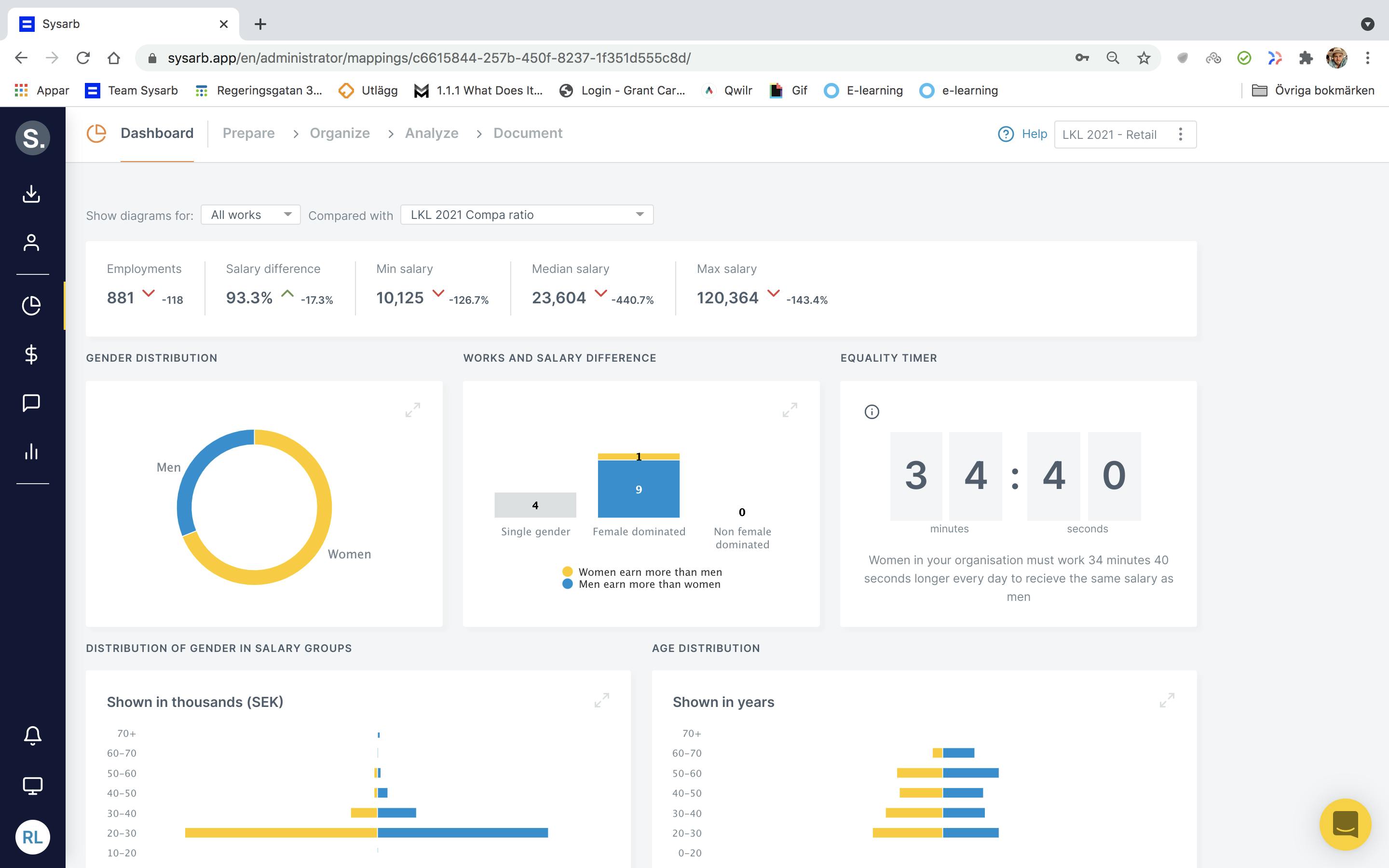Switch to the Analyze tab
This screenshot has height=868, width=1389.
click(x=431, y=133)
